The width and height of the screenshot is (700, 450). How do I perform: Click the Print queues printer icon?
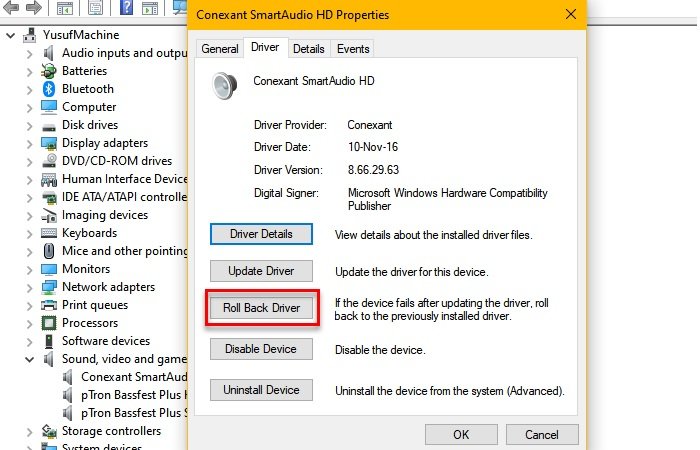click(49, 305)
